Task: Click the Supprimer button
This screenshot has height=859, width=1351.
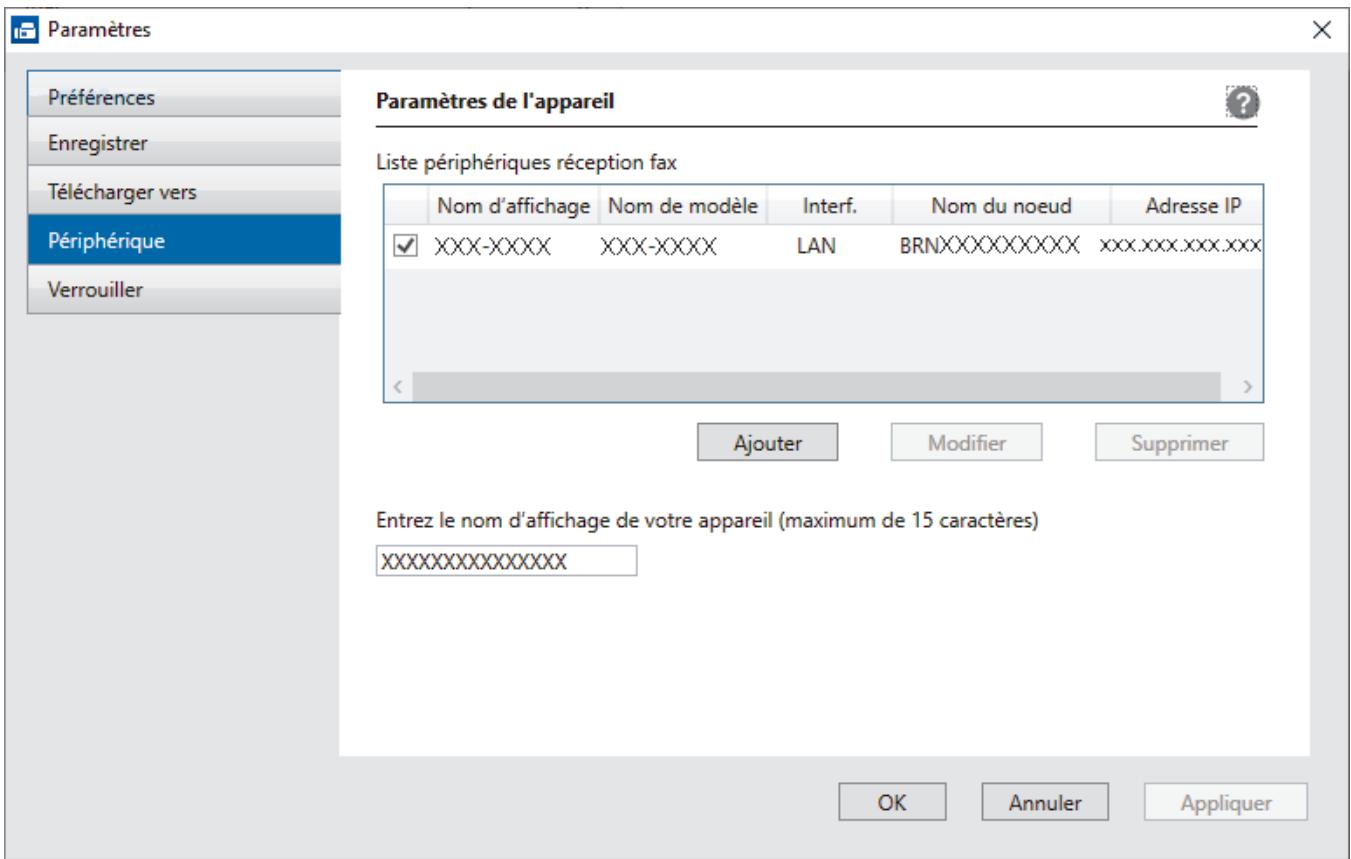Action: point(1180,442)
